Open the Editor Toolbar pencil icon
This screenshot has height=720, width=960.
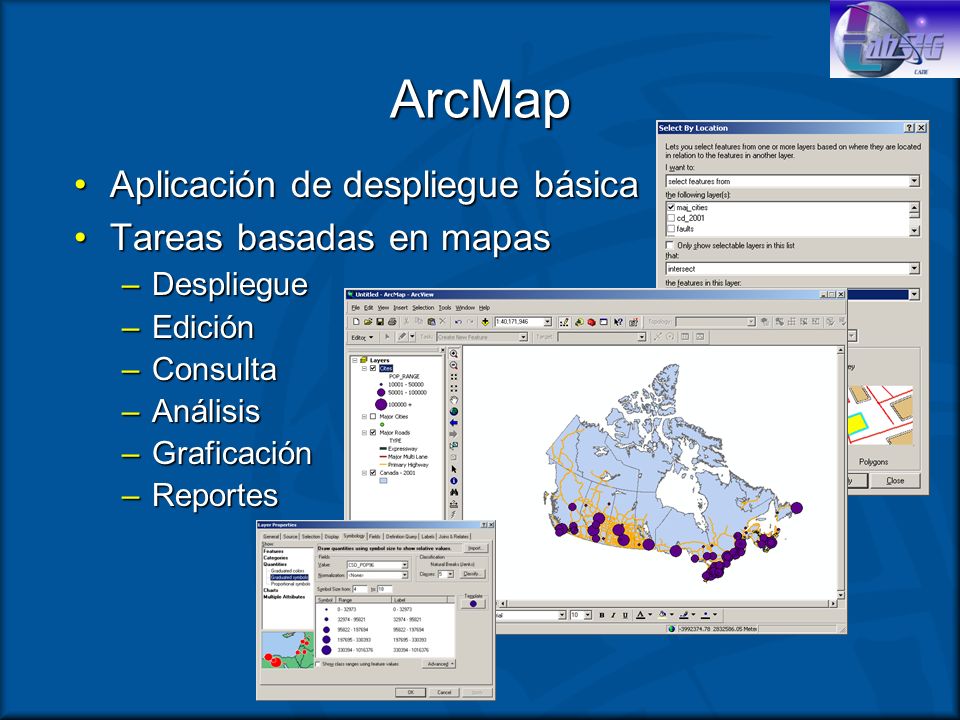pyautogui.click(x=564, y=321)
